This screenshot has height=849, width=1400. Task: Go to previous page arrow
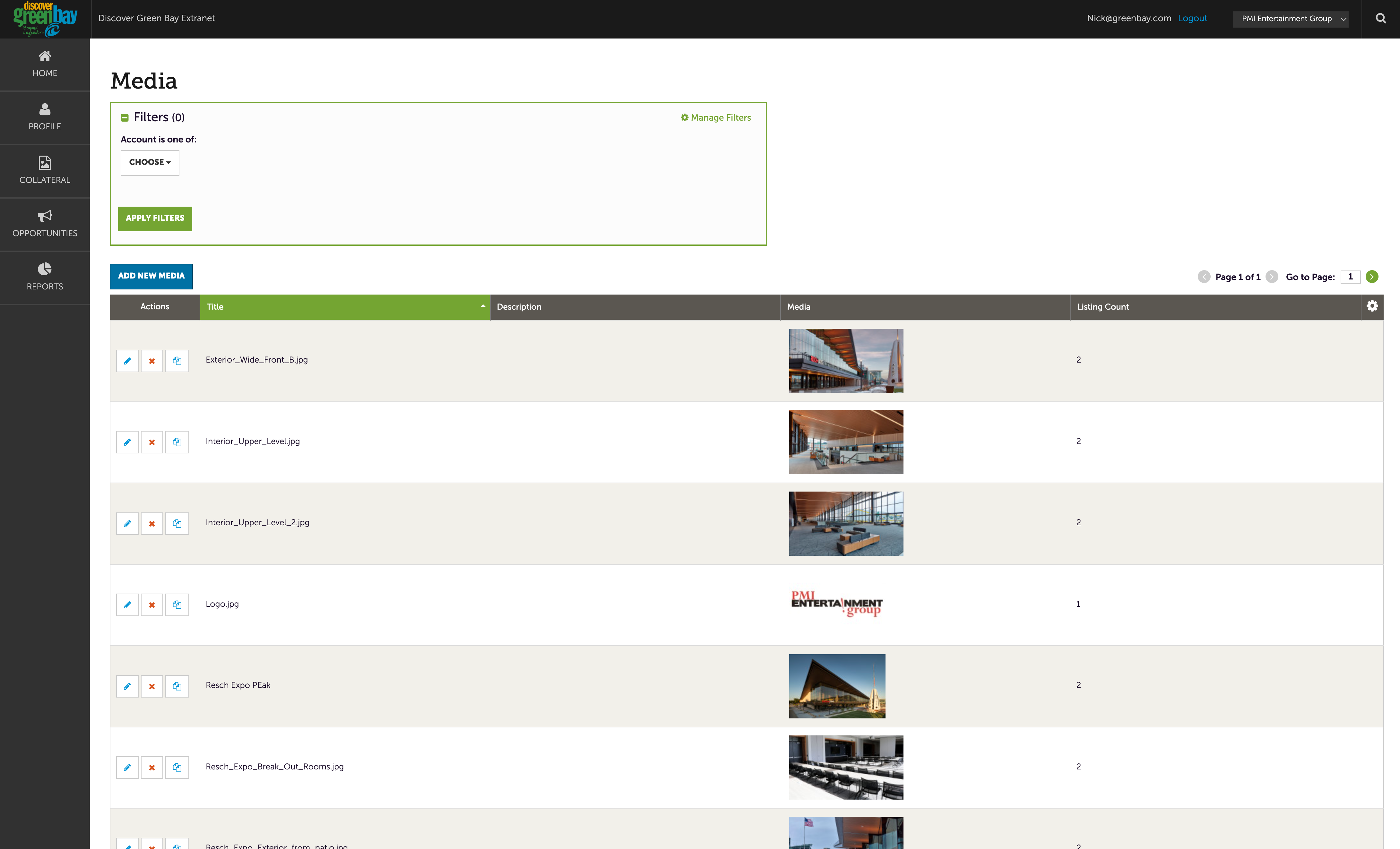click(1204, 277)
